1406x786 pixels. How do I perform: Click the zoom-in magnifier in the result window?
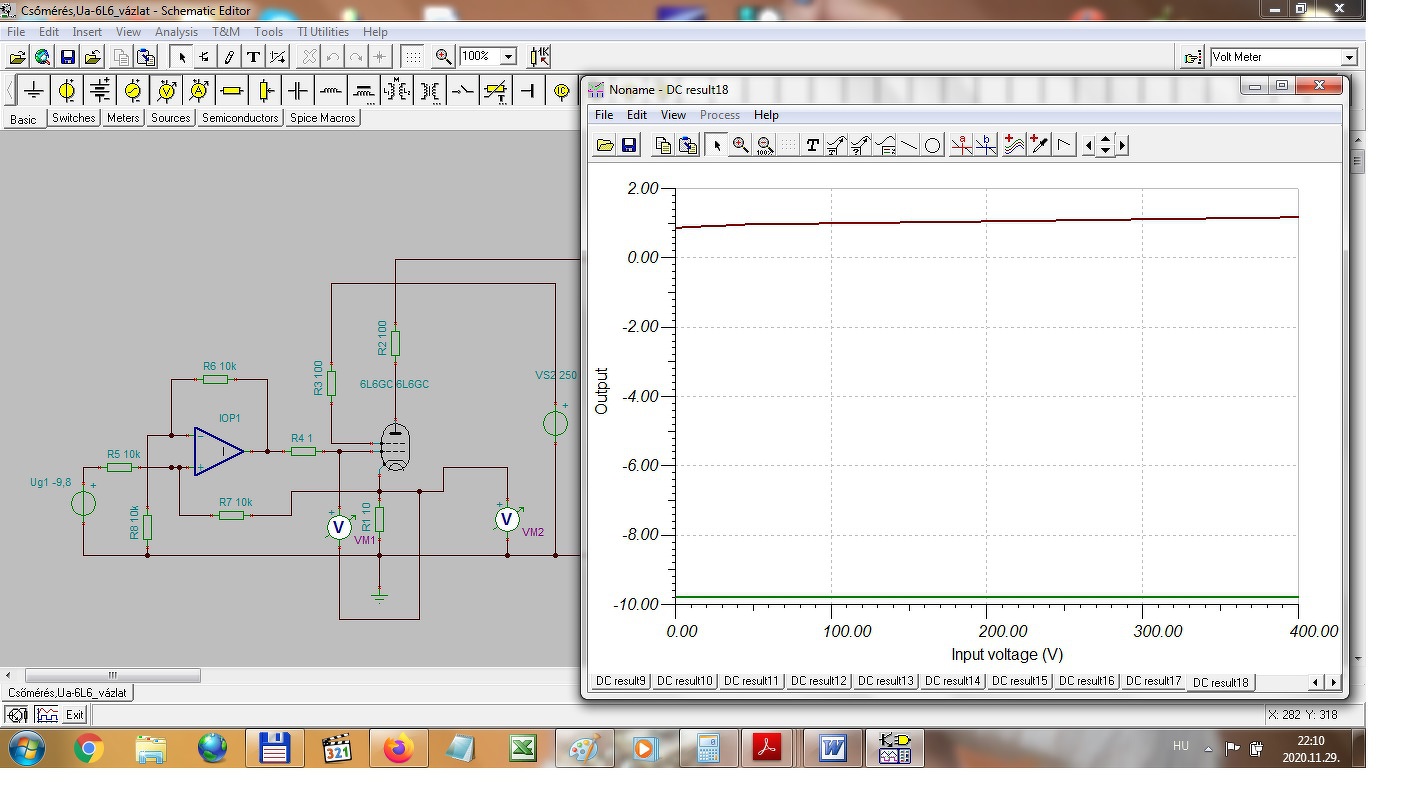pyautogui.click(x=740, y=145)
